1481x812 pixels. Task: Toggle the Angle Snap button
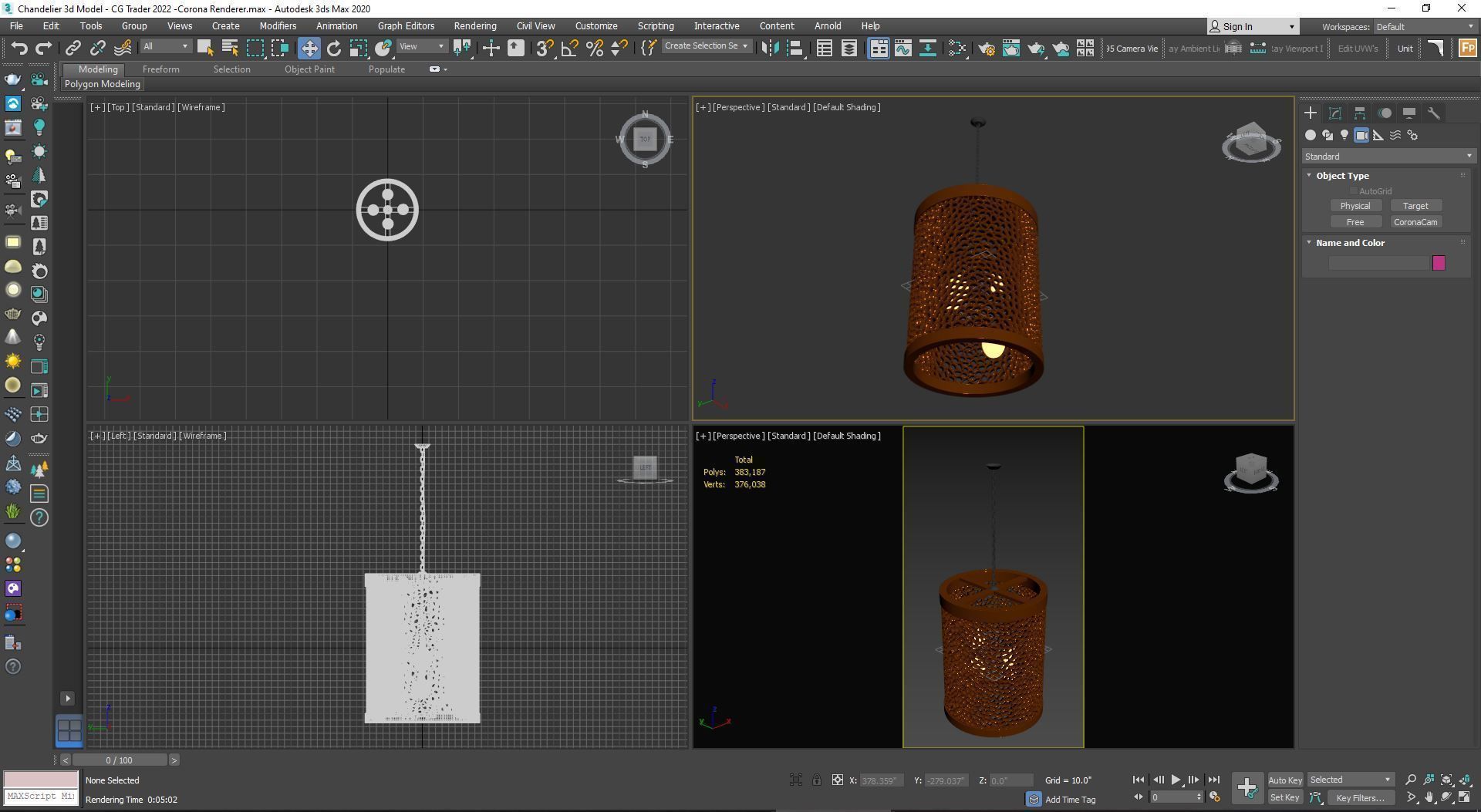pos(570,48)
